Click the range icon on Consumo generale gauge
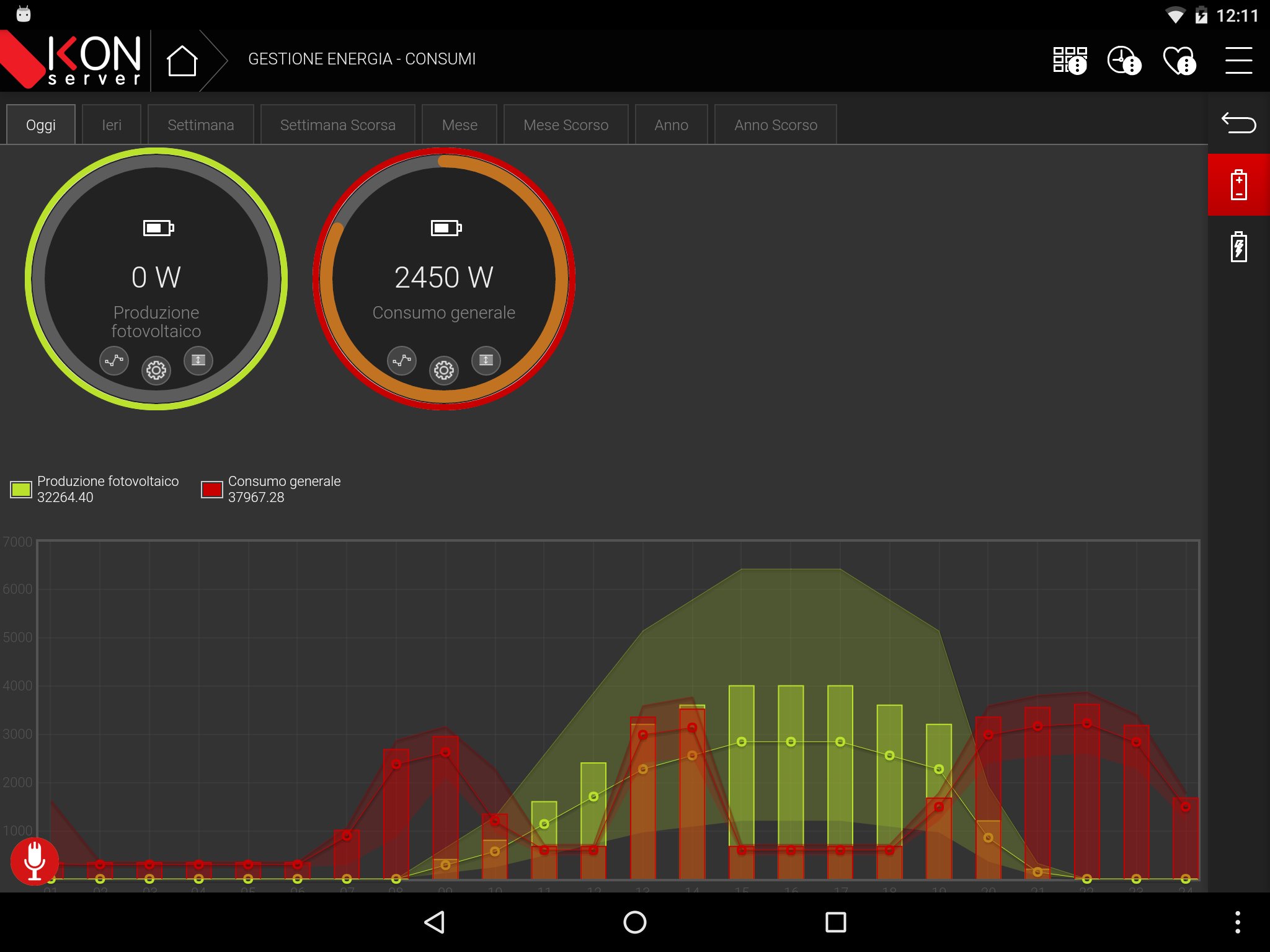Screen dimensions: 1270x952 click(486, 360)
